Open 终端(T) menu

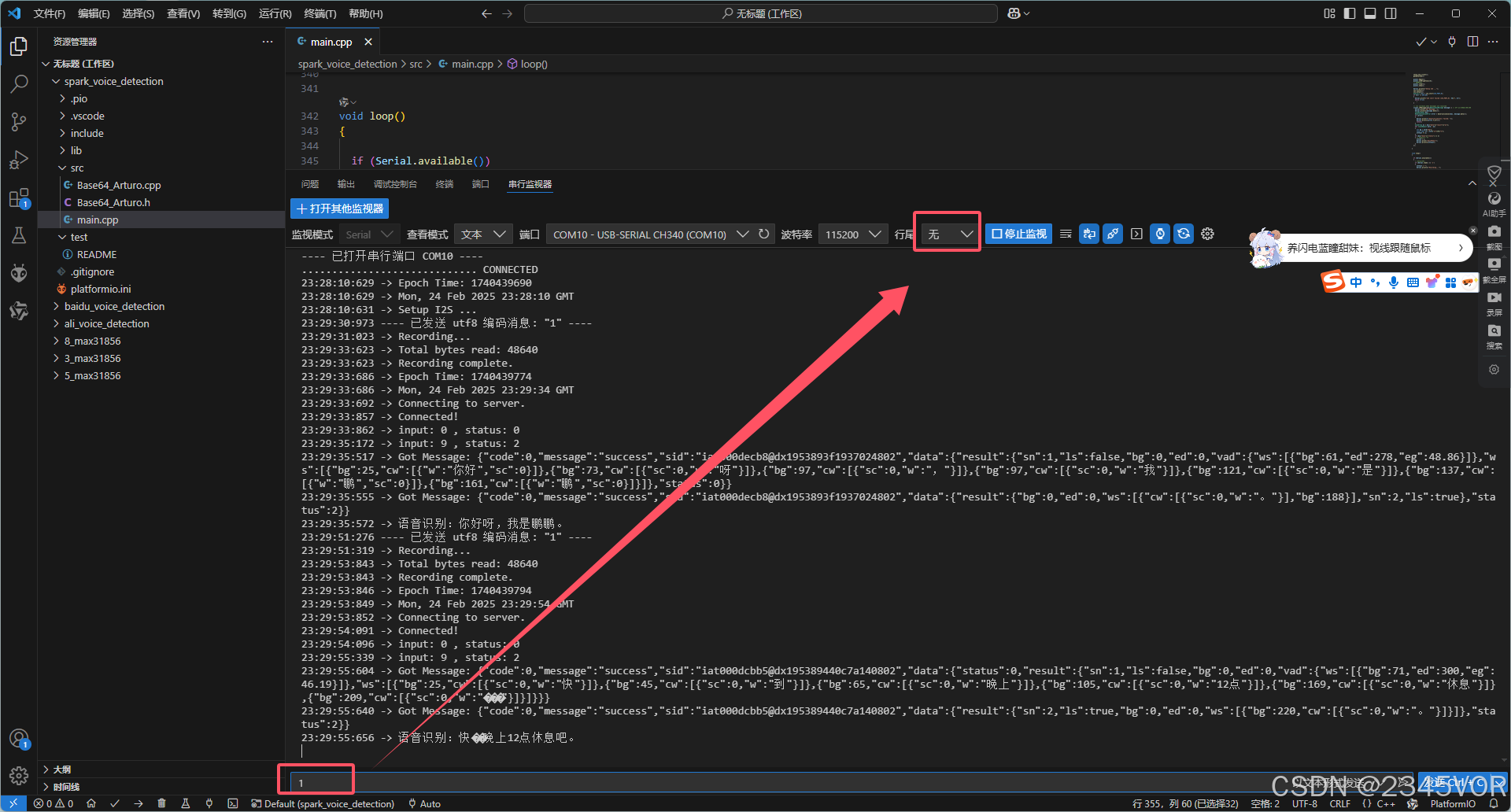[x=320, y=13]
